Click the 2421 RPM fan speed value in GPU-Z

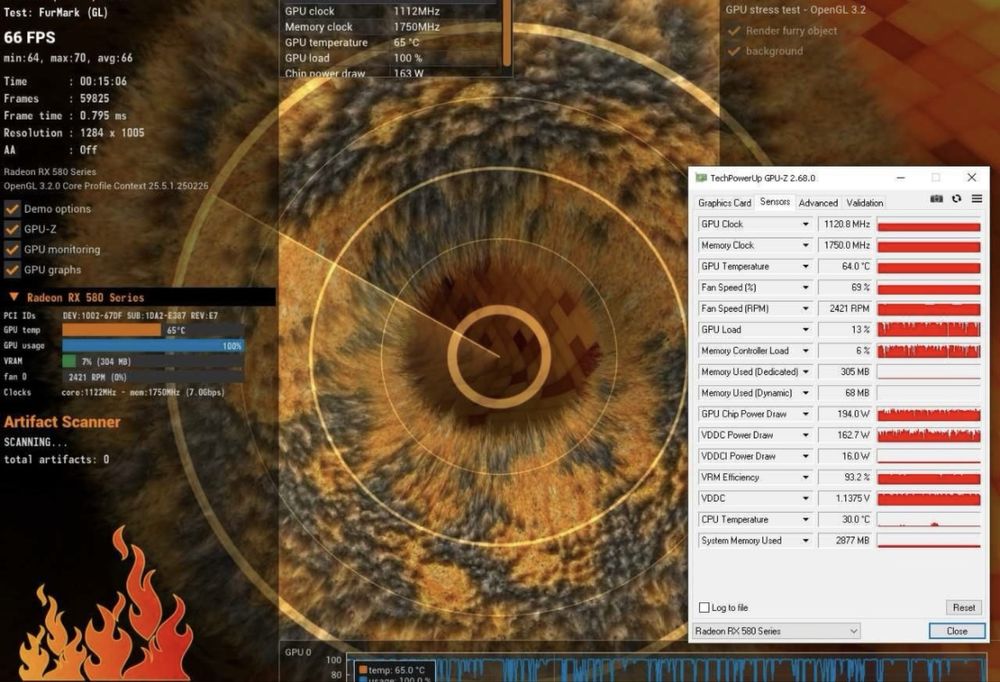point(846,309)
